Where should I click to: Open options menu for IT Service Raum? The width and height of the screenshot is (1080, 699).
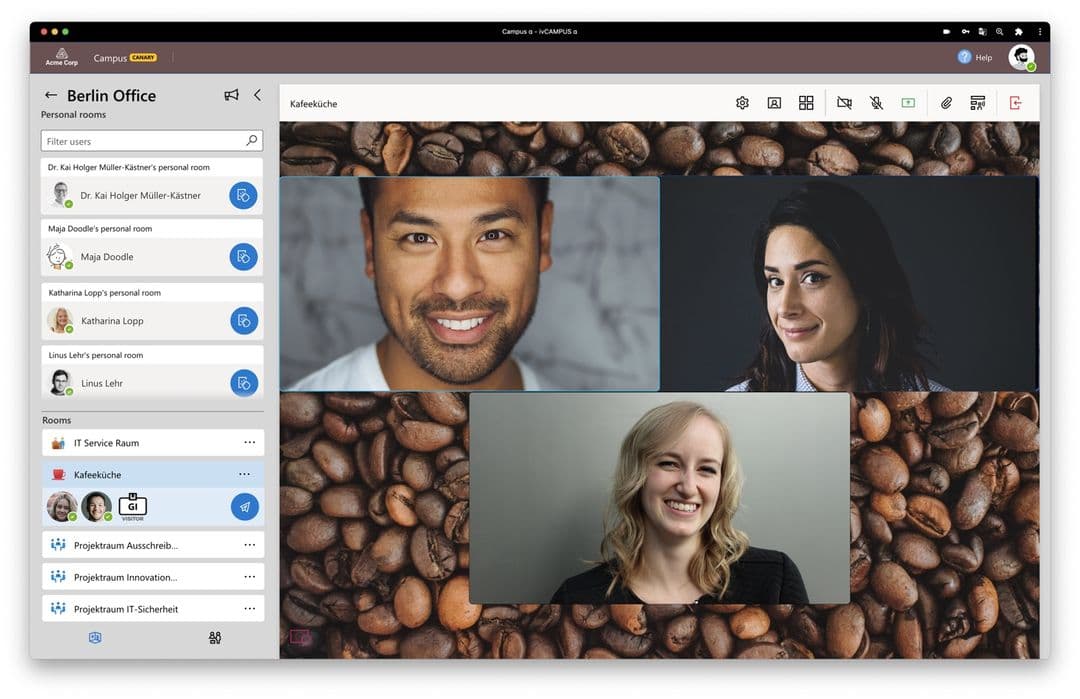[249, 443]
